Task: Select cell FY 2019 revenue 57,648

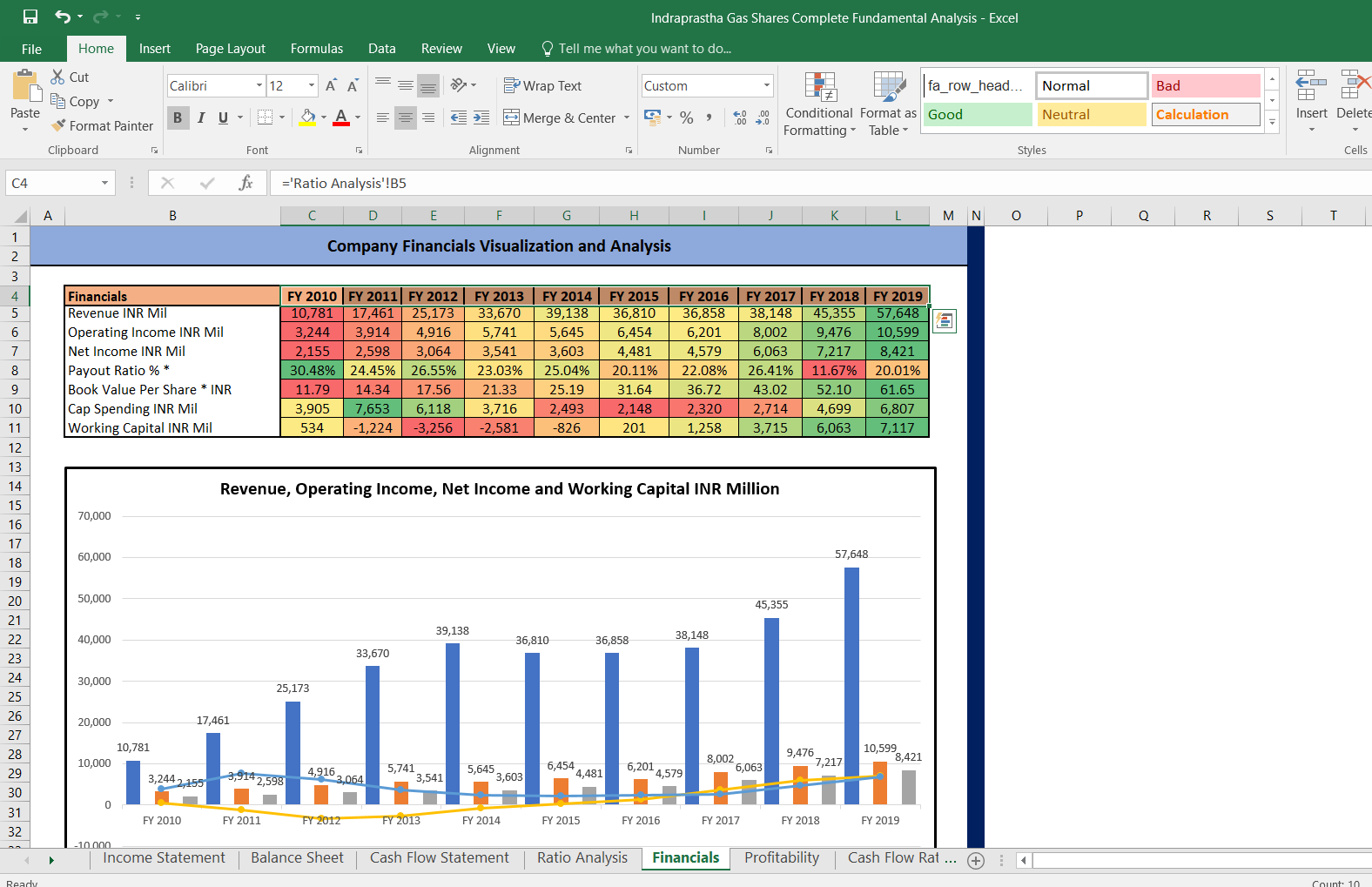Action: click(x=898, y=313)
